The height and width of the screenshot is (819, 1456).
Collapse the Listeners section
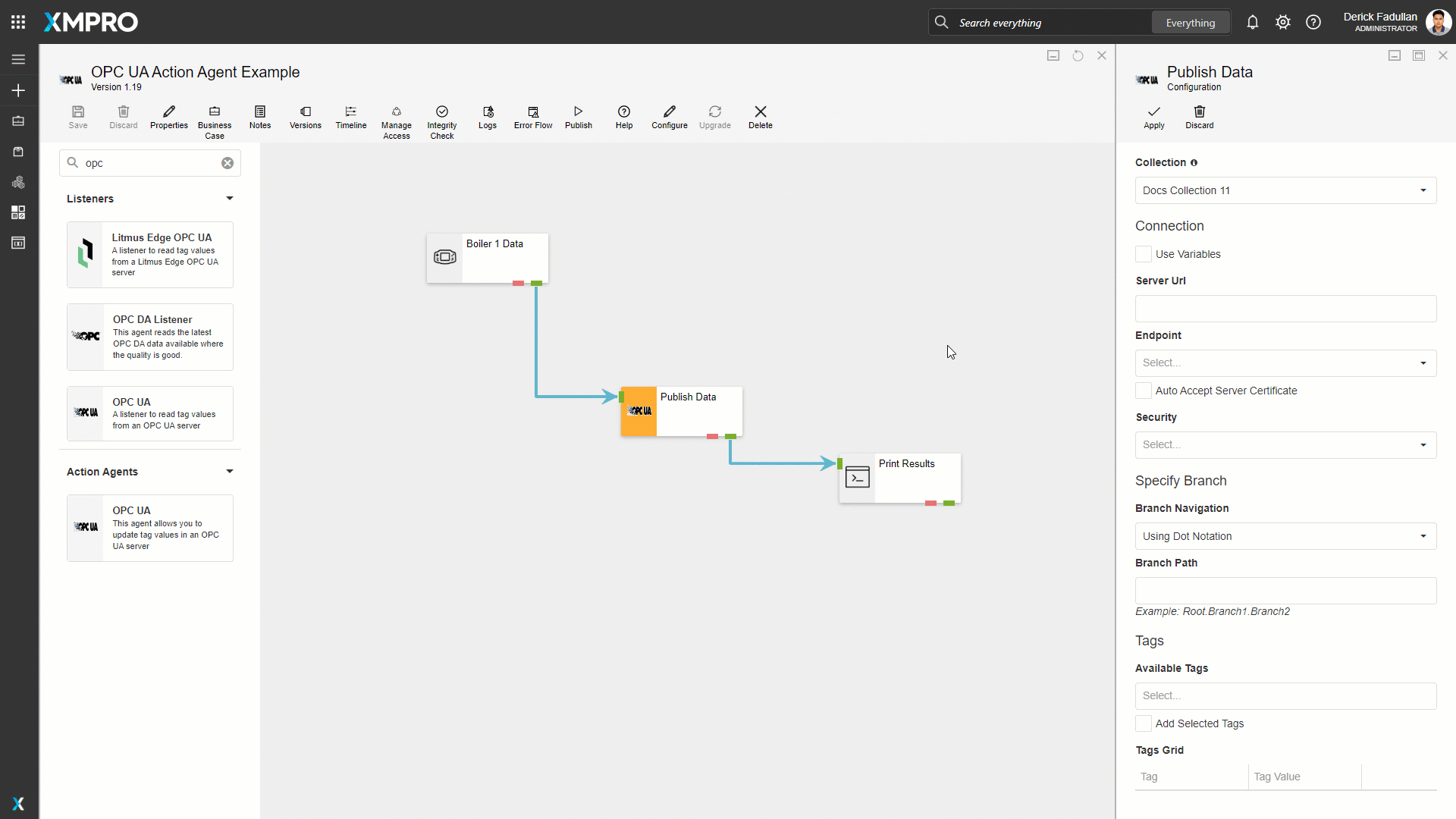click(x=229, y=199)
